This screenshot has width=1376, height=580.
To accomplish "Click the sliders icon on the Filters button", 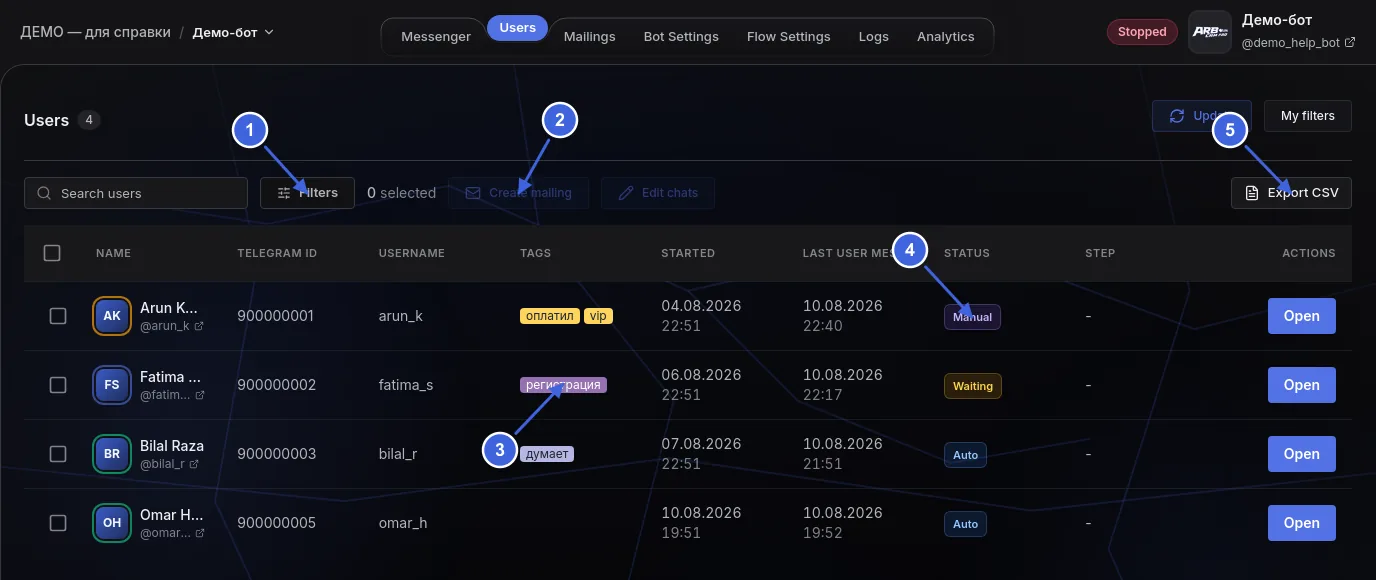I will pos(284,193).
